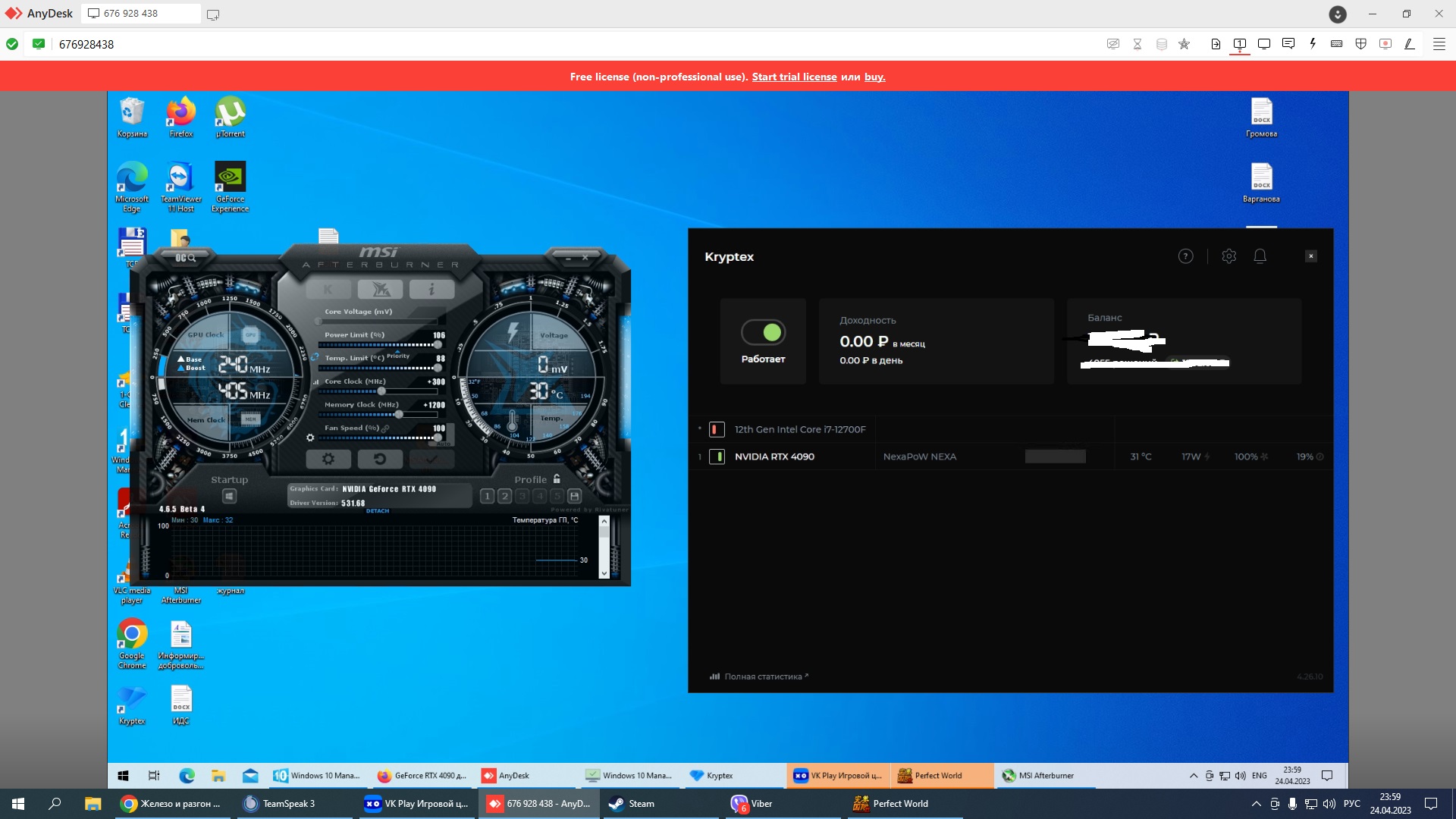Viewport: 1456px width, 819px height.
Task: Open the voltage-frequency curve editor icon
Action: click(x=315, y=382)
